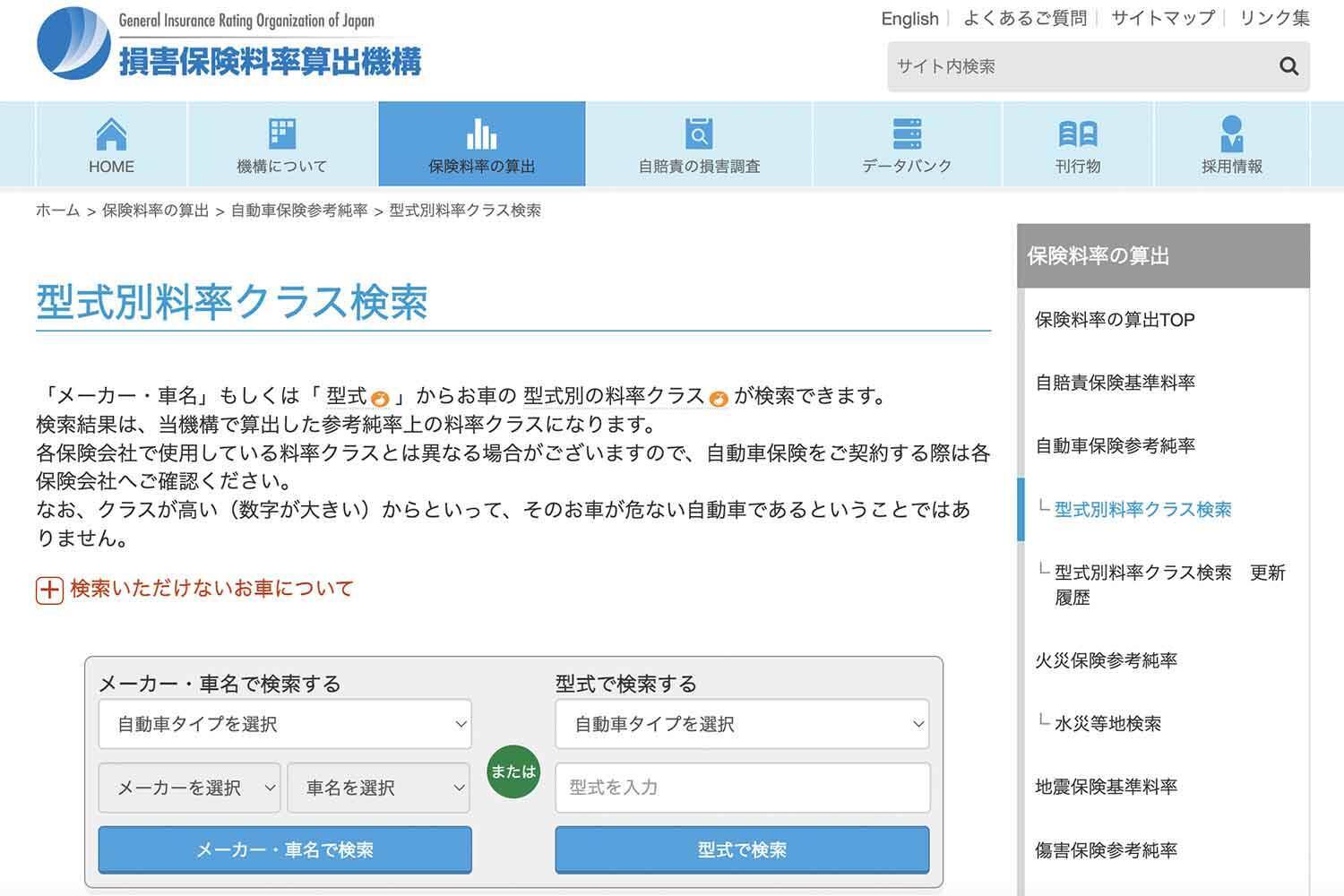This screenshot has width=1344, height=896.
Task: Open the 刊行物 navigation tab
Action: click(1078, 144)
